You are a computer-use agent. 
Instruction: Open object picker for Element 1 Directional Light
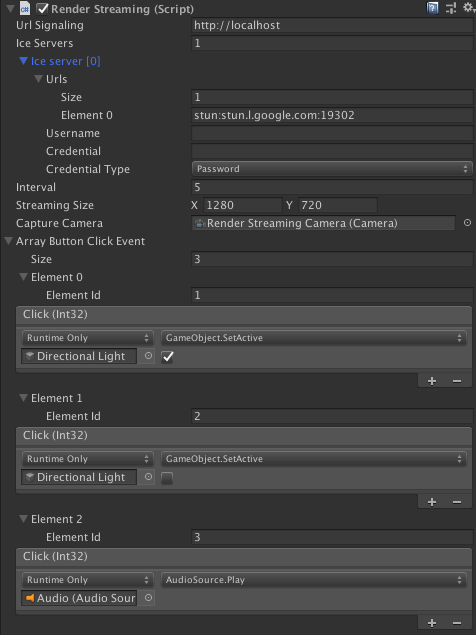[148, 477]
